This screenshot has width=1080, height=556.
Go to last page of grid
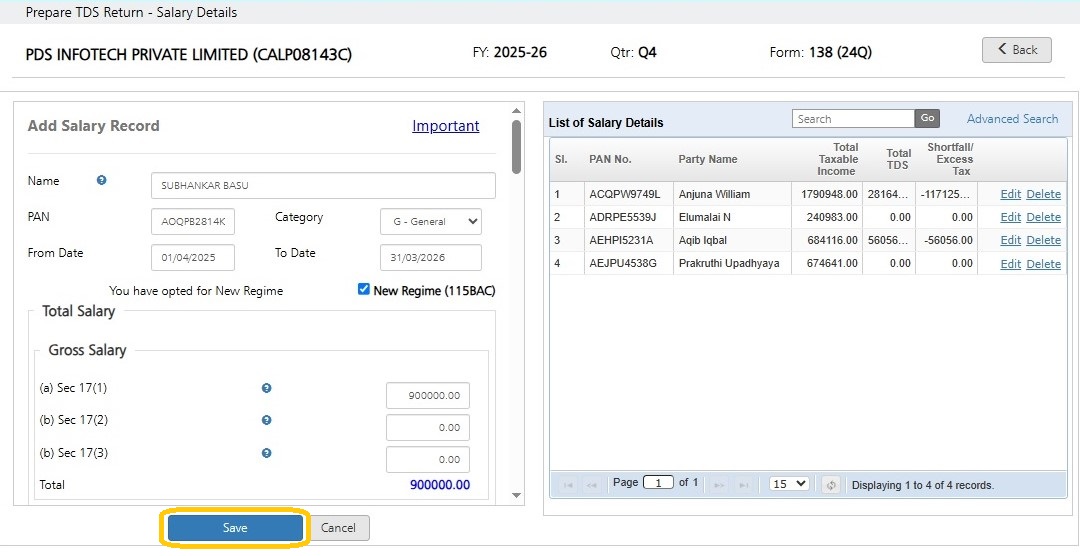[744, 485]
